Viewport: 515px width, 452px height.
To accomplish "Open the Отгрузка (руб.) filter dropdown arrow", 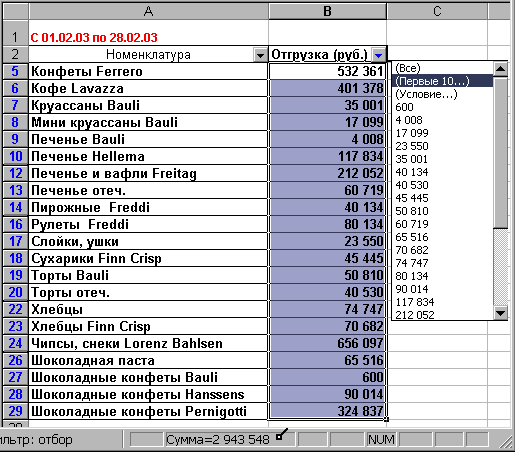I will [378, 55].
